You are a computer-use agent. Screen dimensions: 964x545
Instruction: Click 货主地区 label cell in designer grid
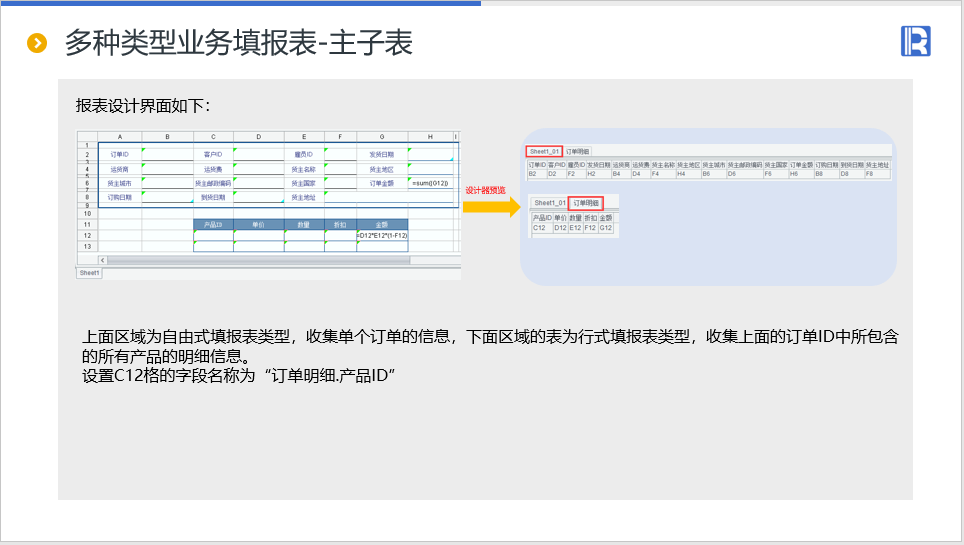(382, 169)
